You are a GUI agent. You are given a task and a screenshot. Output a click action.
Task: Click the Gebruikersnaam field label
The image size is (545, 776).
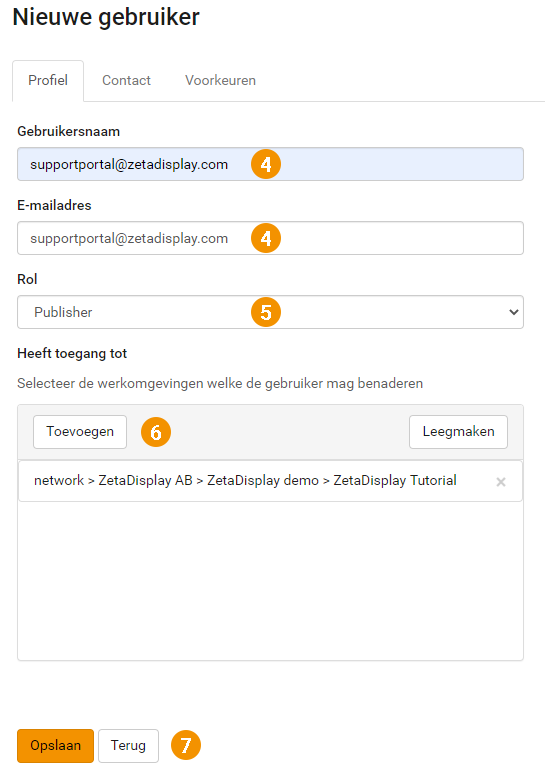[69, 131]
